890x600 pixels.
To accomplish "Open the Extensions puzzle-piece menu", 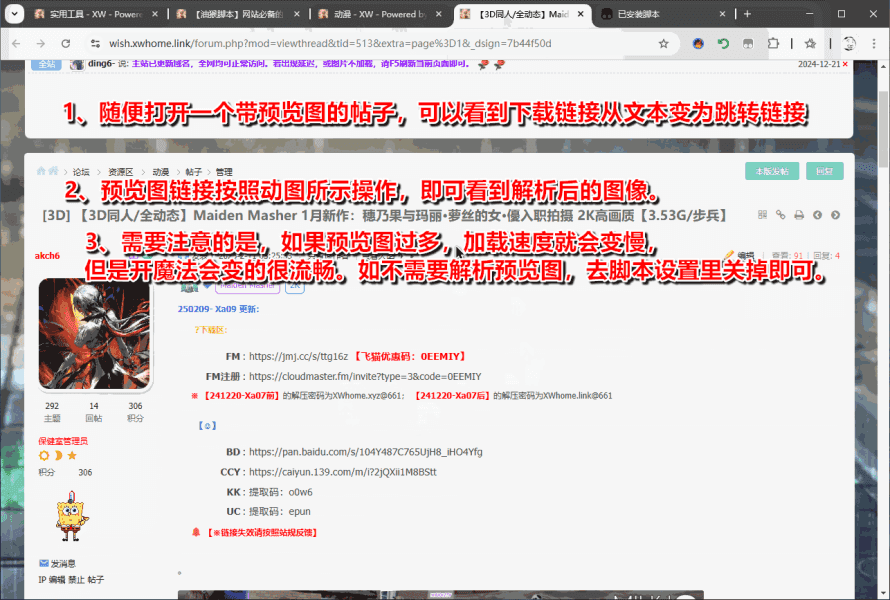I will [773, 44].
